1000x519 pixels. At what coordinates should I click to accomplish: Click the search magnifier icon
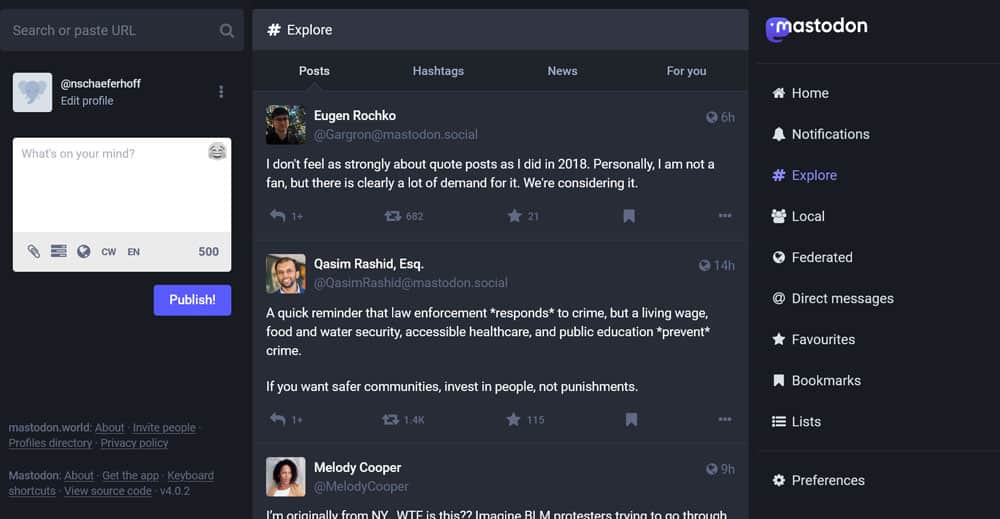(x=227, y=31)
